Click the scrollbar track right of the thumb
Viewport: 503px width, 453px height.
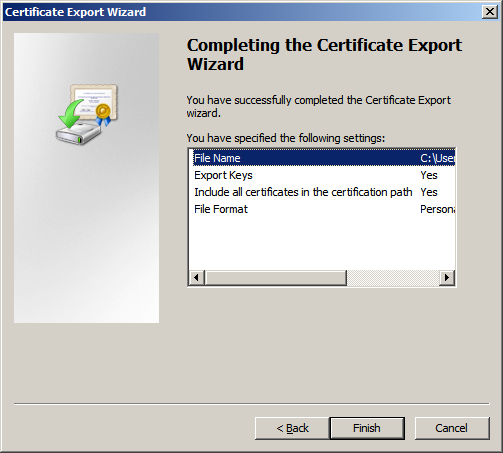point(393,277)
